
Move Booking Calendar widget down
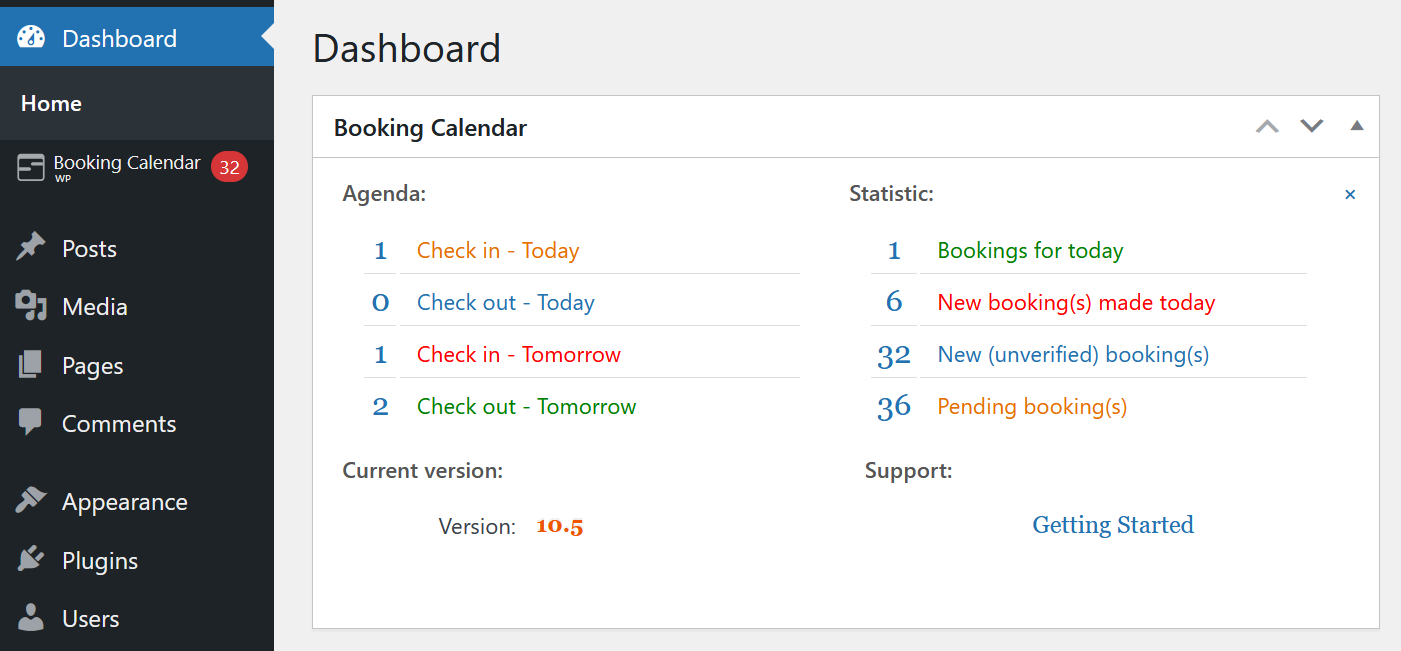(1311, 126)
